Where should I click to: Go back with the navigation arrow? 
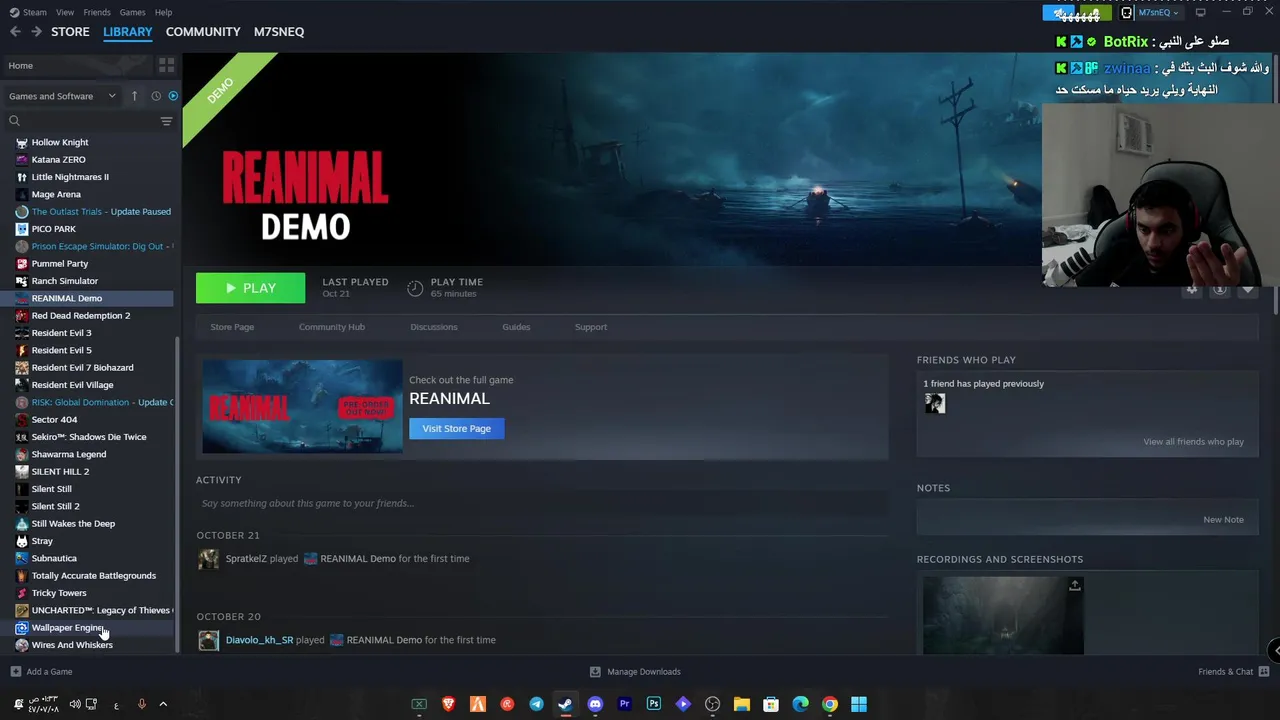coord(15,32)
